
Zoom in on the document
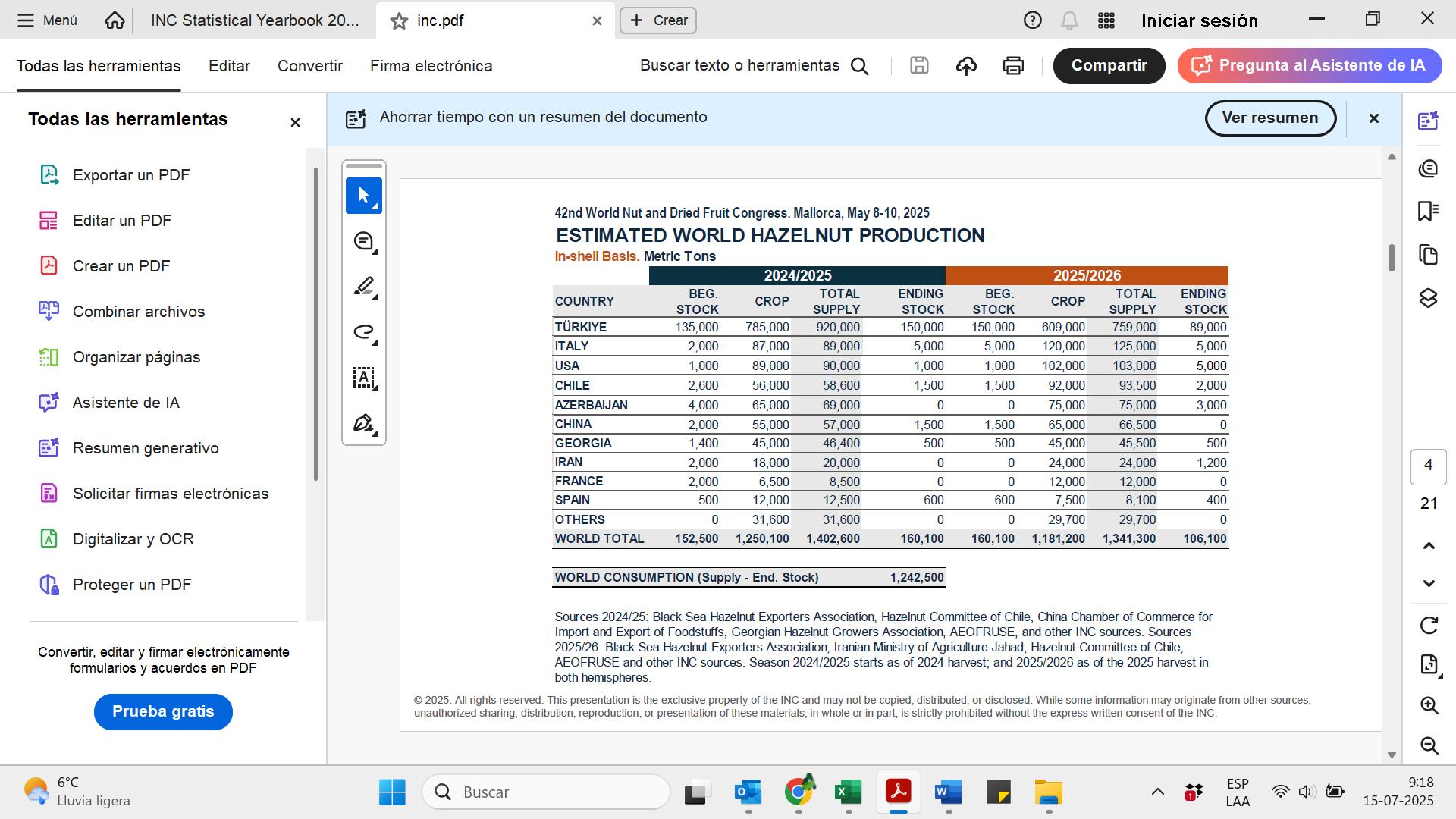(1429, 705)
